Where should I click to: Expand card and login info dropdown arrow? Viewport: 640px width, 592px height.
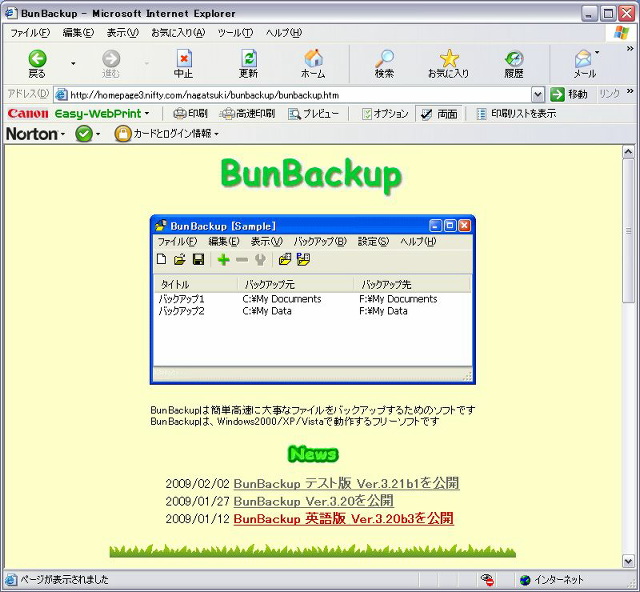[216, 134]
